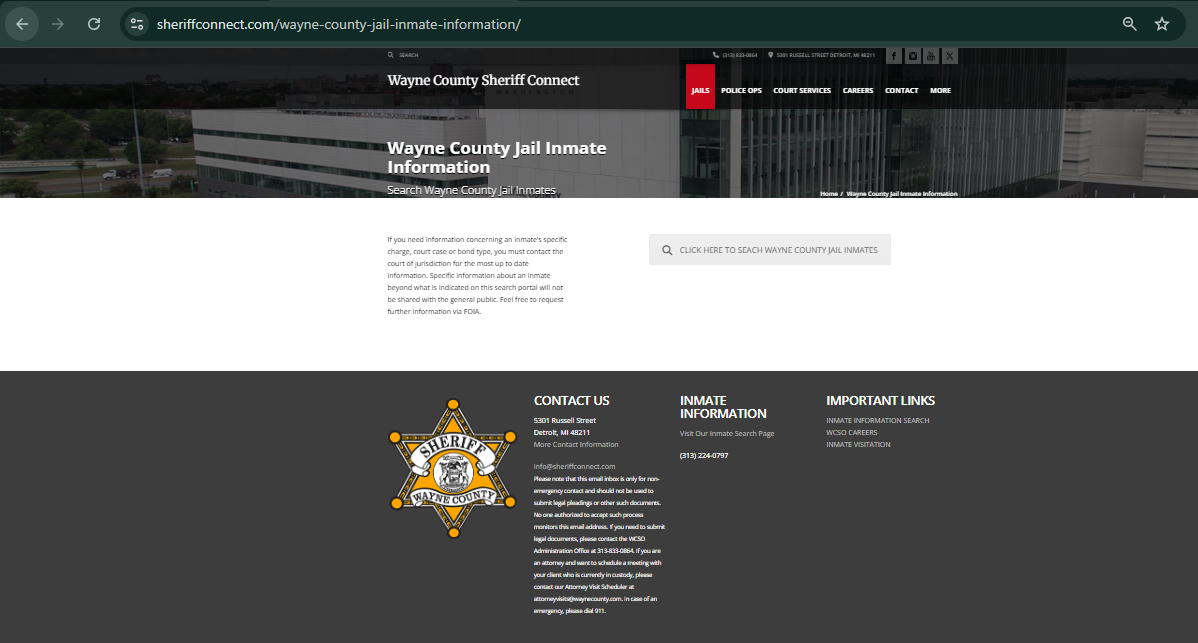Click the Home breadcrumb link
1198x643 pixels.
(828, 194)
